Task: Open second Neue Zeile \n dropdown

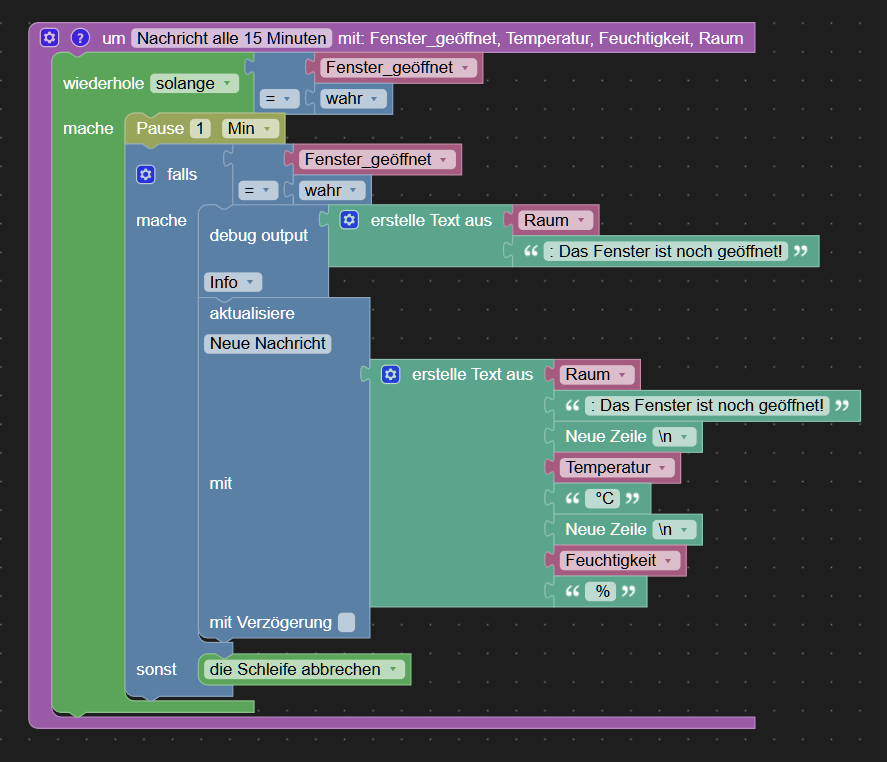Action: [674, 529]
